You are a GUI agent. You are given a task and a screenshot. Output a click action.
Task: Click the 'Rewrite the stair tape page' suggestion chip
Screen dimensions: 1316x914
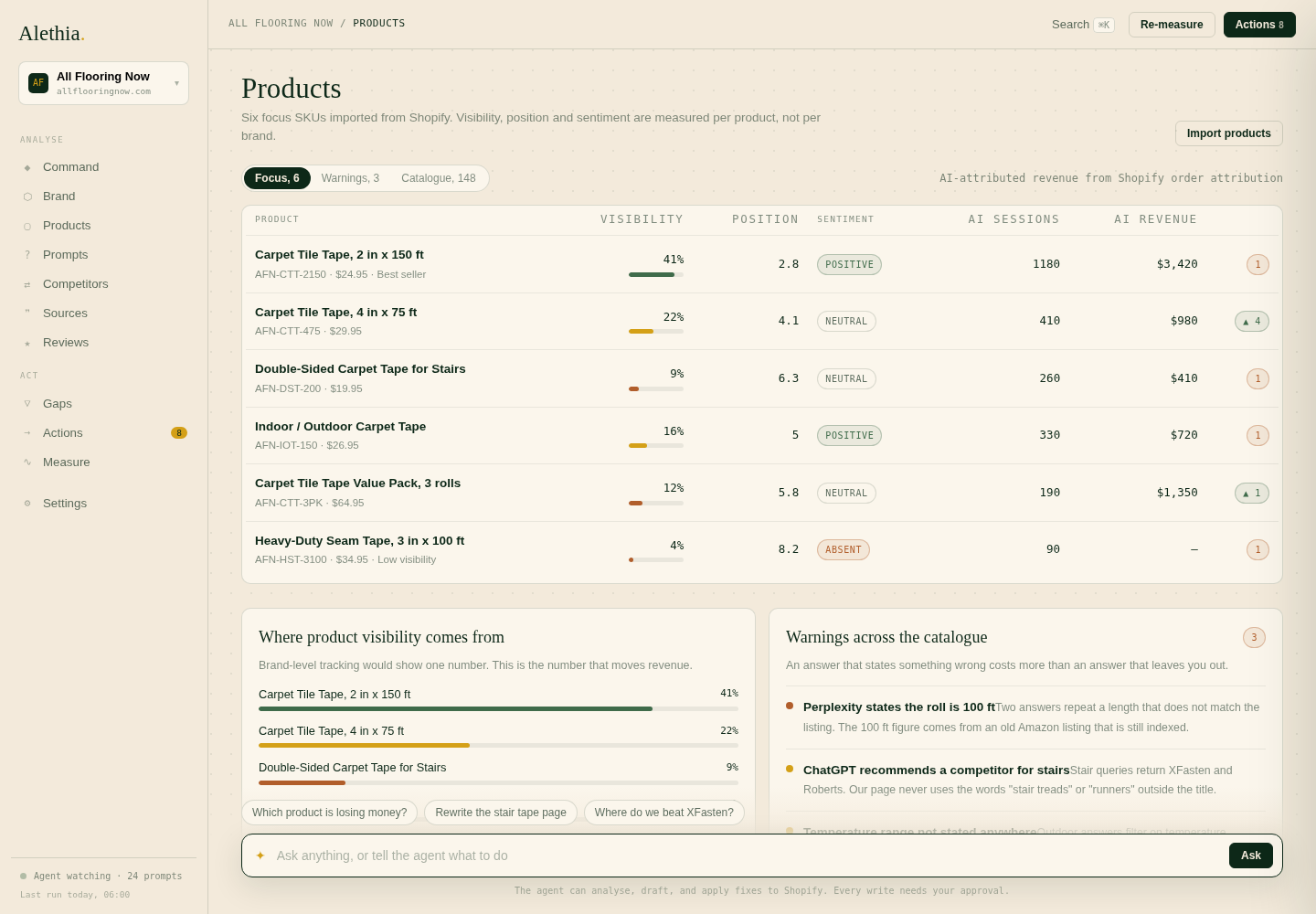(x=501, y=813)
